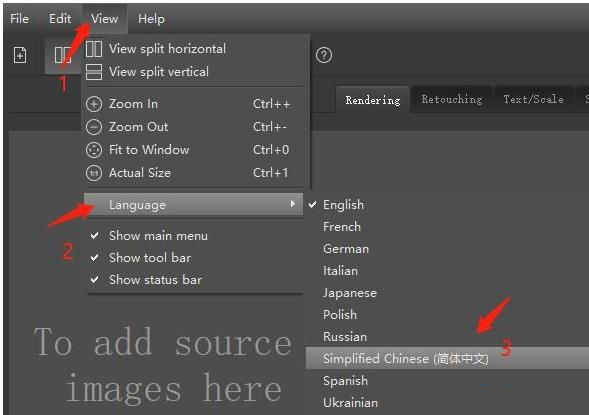Select French language
The width and height of the screenshot is (589, 415).
tap(341, 227)
